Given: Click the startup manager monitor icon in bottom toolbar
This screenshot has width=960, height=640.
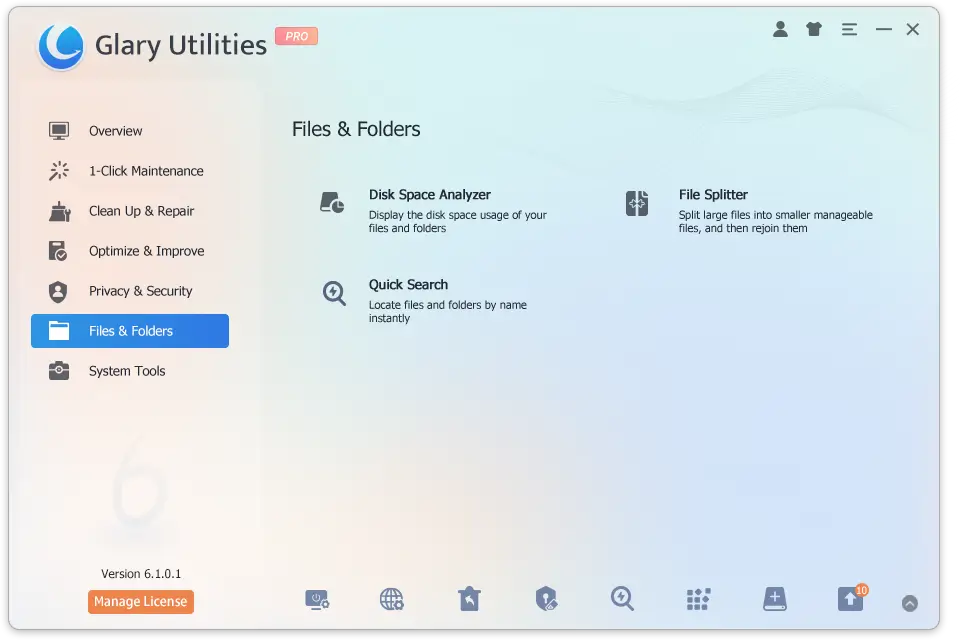Looking at the screenshot, I should [318, 599].
